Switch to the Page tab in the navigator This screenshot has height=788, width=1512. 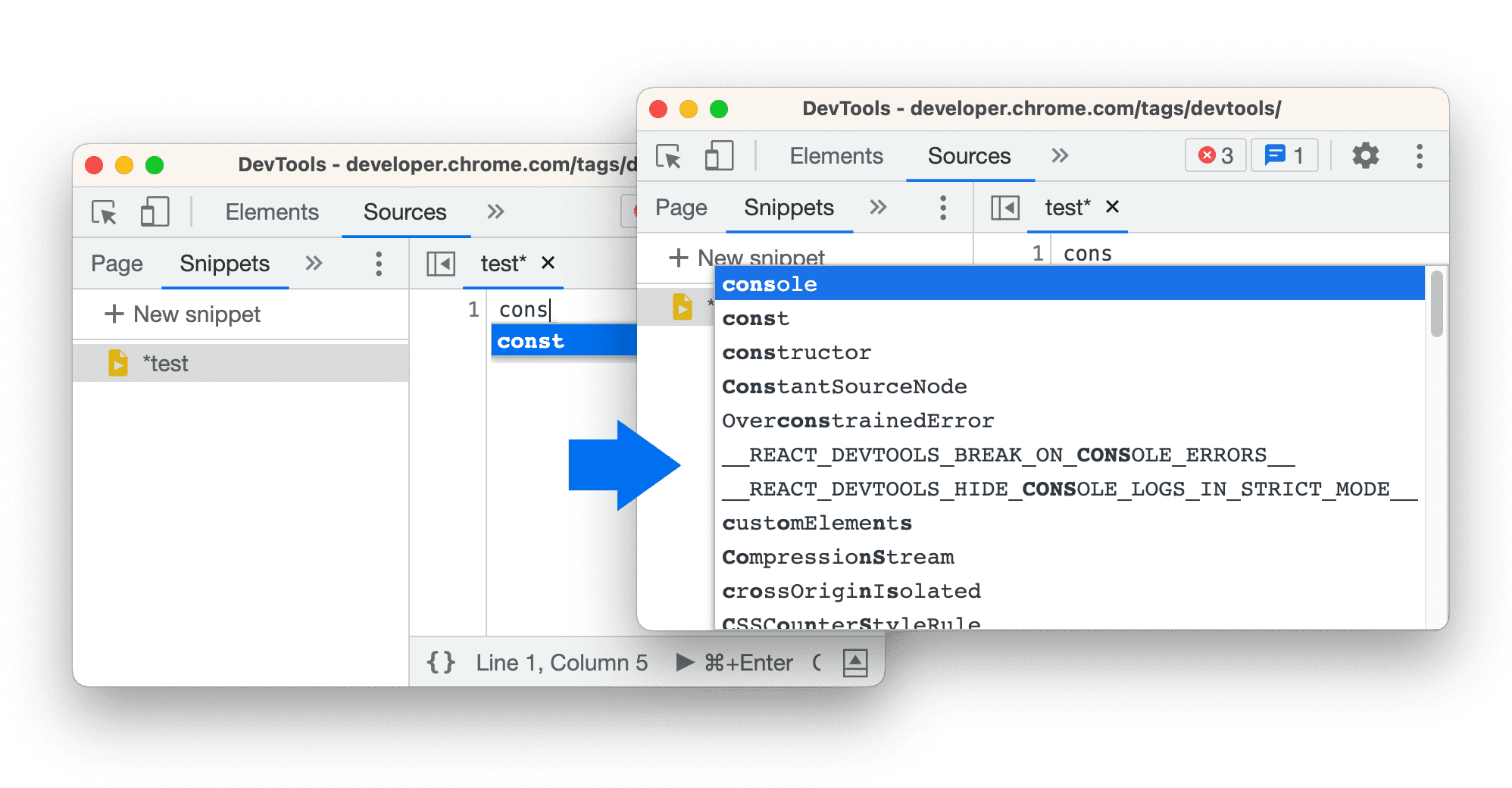click(x=679, y=207)
